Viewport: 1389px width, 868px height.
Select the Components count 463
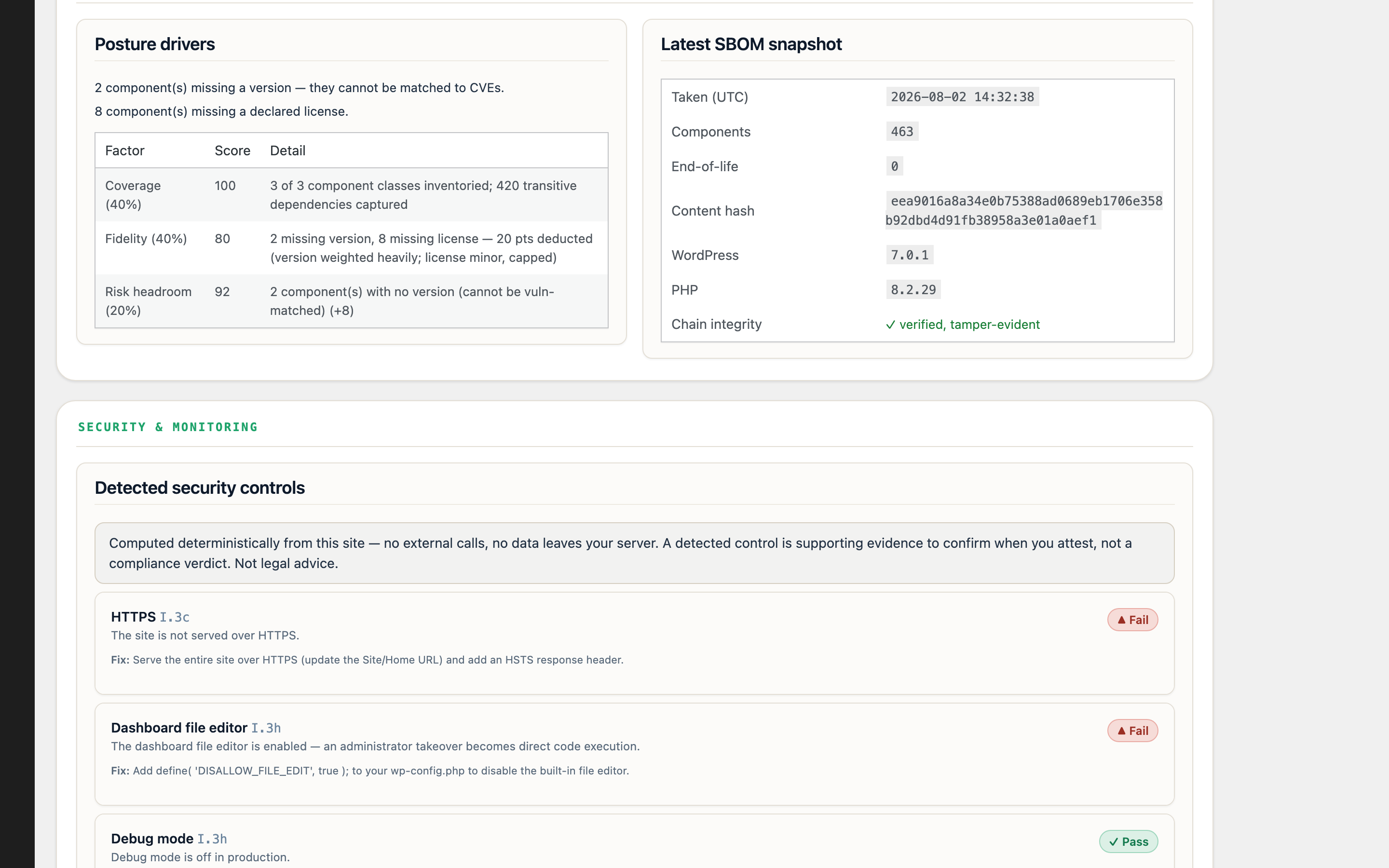[x=902, y=132]
